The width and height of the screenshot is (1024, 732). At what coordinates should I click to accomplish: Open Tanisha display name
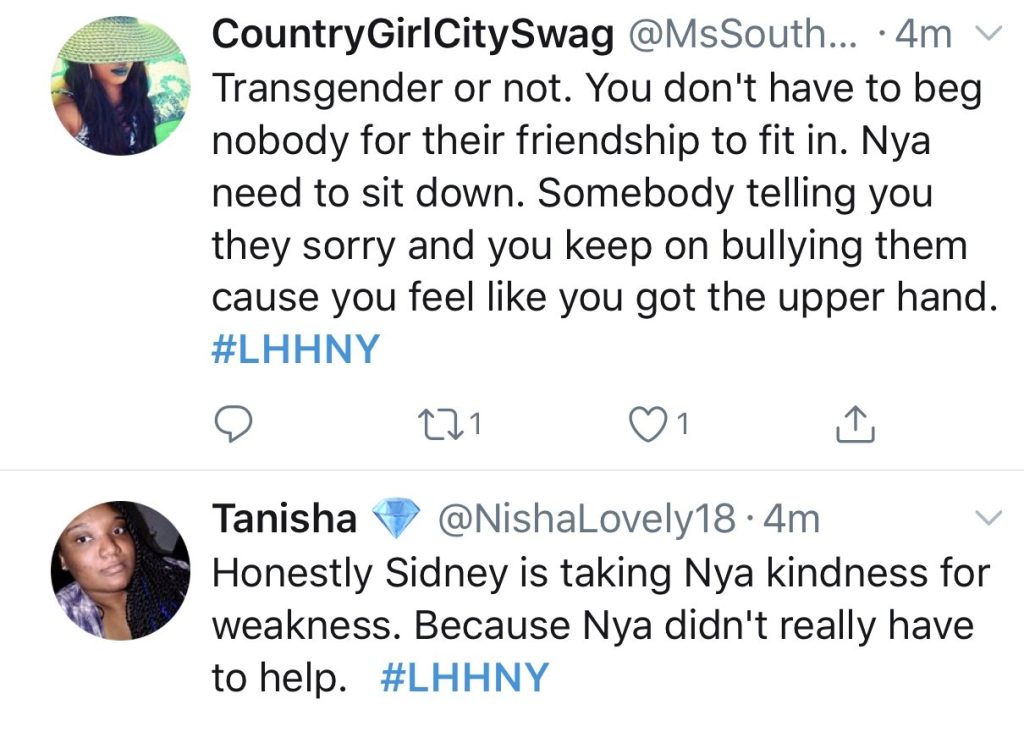point(284,518)
